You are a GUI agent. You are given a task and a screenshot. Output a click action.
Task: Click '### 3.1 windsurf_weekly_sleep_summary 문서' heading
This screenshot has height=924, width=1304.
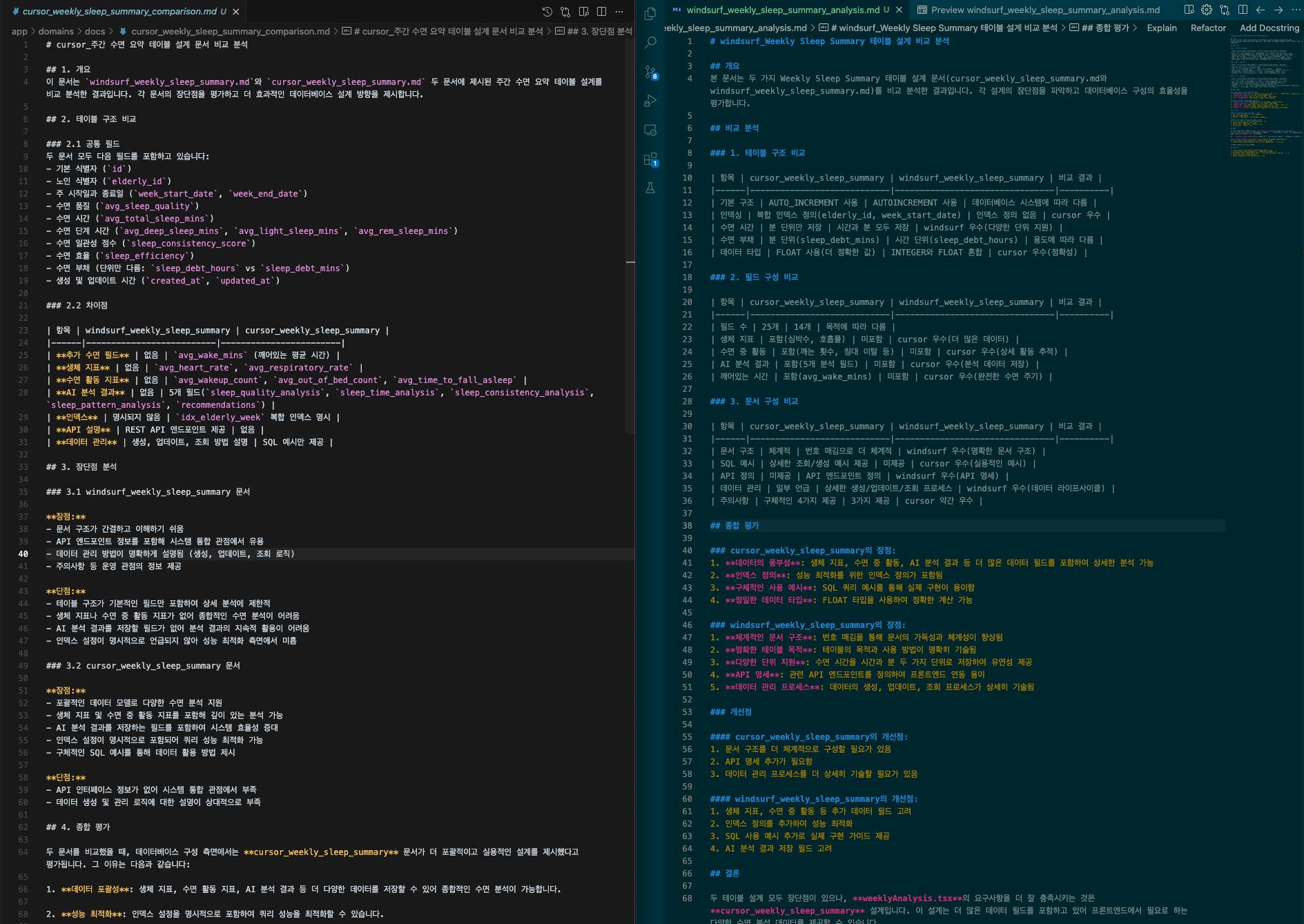148,491
